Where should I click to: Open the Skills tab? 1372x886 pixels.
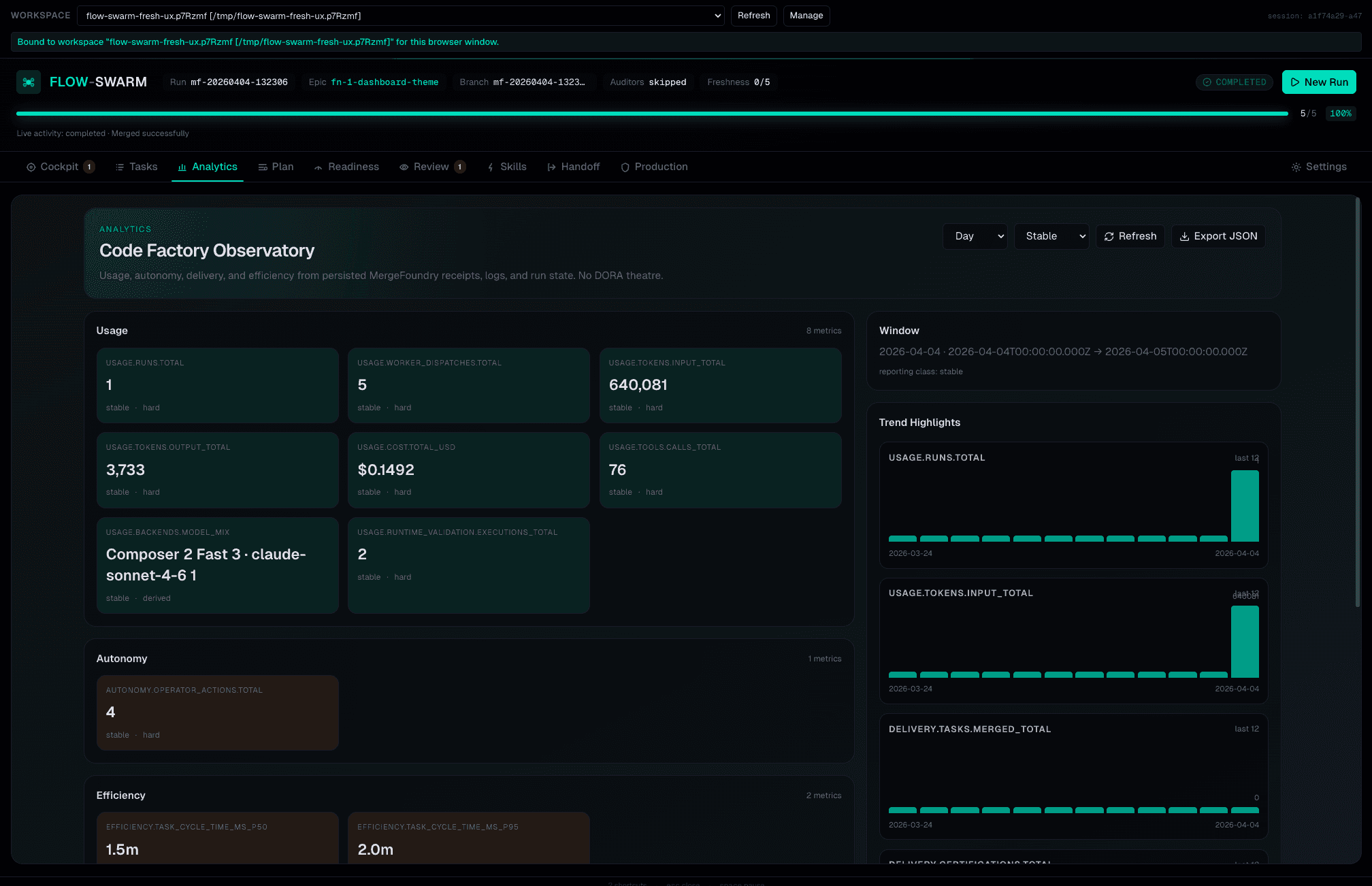coord(507,167)
